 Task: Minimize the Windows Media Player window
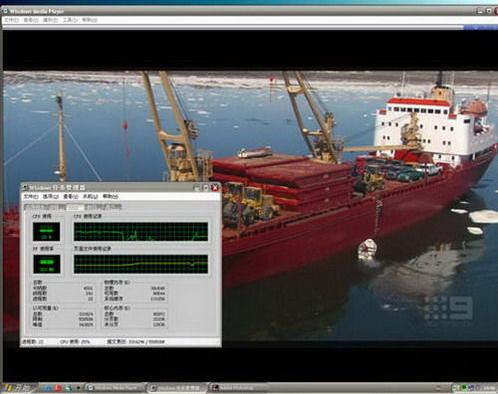click(x=479, y=11)
